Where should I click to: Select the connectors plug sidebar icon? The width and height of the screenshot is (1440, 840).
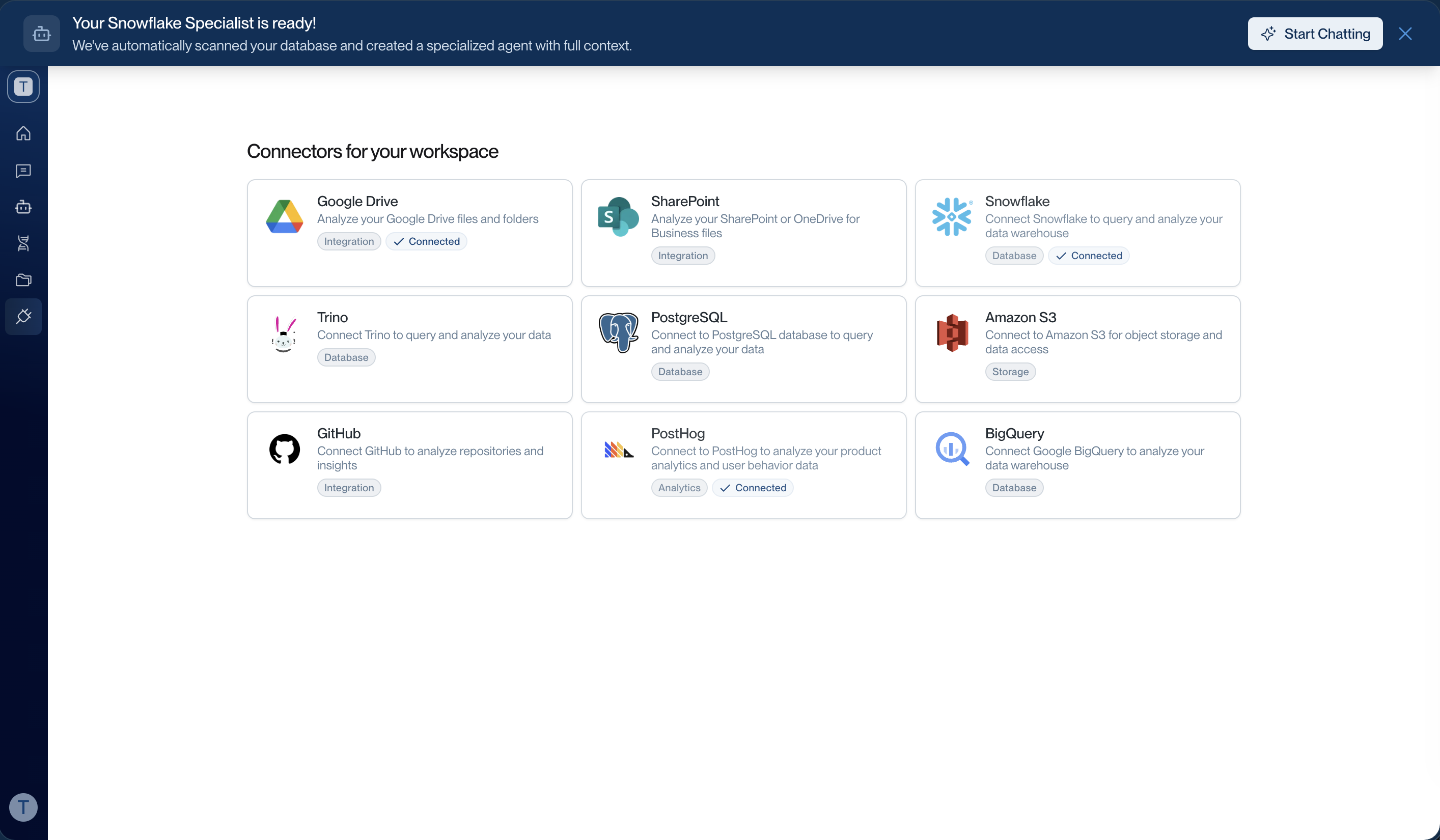[x=23, y=317]
